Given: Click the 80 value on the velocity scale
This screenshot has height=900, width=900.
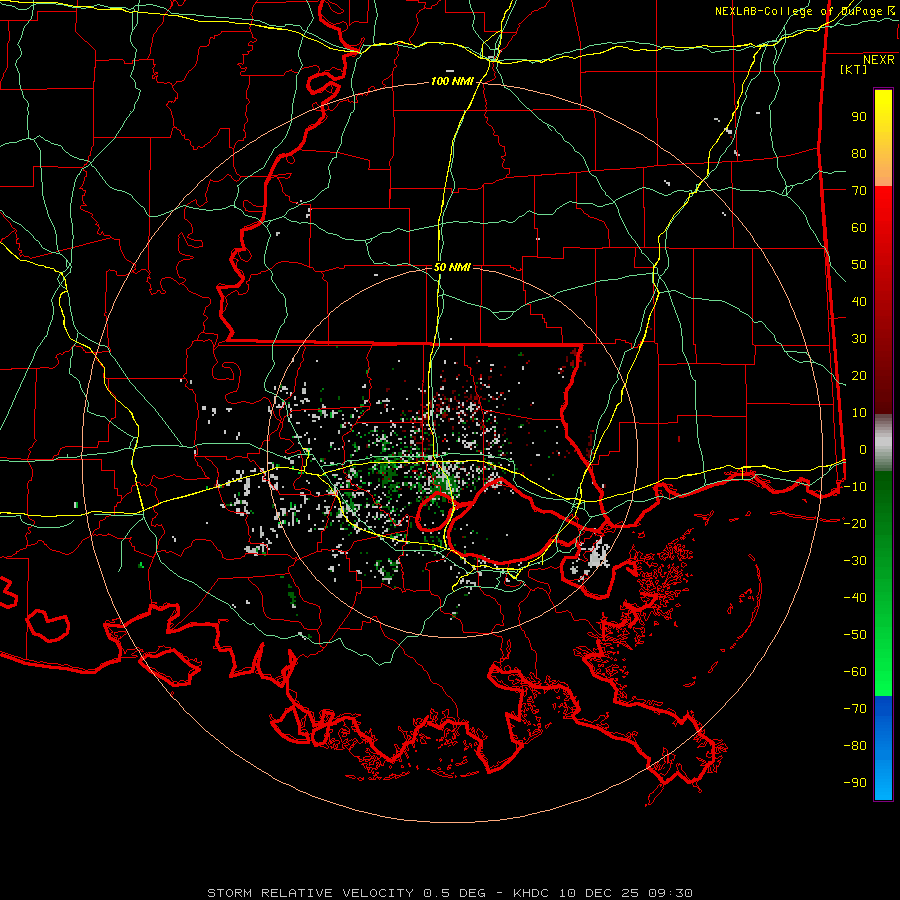Looking at the screenshot, I should pyautogui.click(x=859, y=154).
